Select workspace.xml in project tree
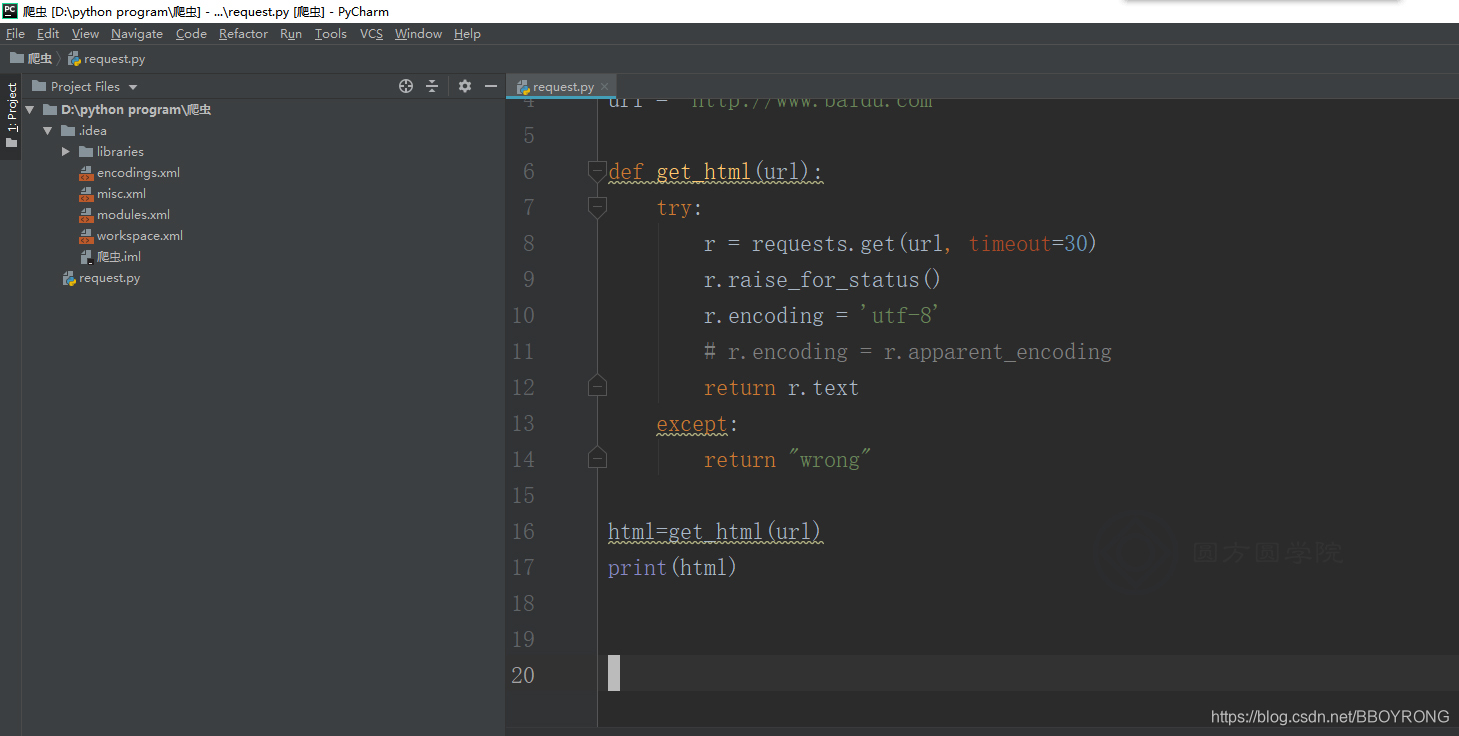The image size is (1459, 736). (x=139, y=236)
